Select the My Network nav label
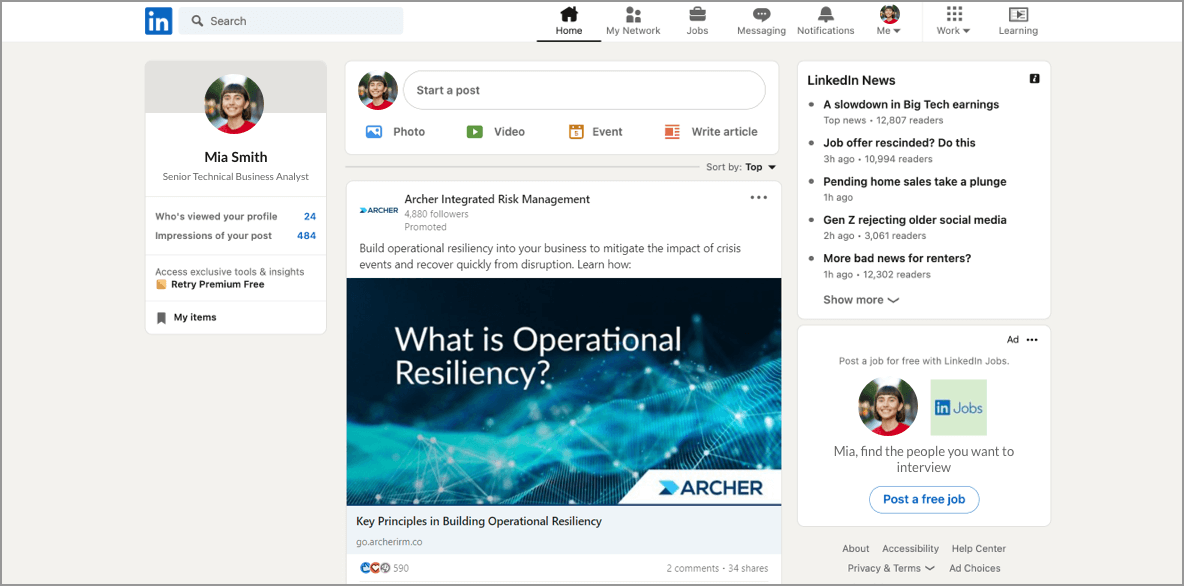This screenshot has width=1184, height=586. click(633, 31)
